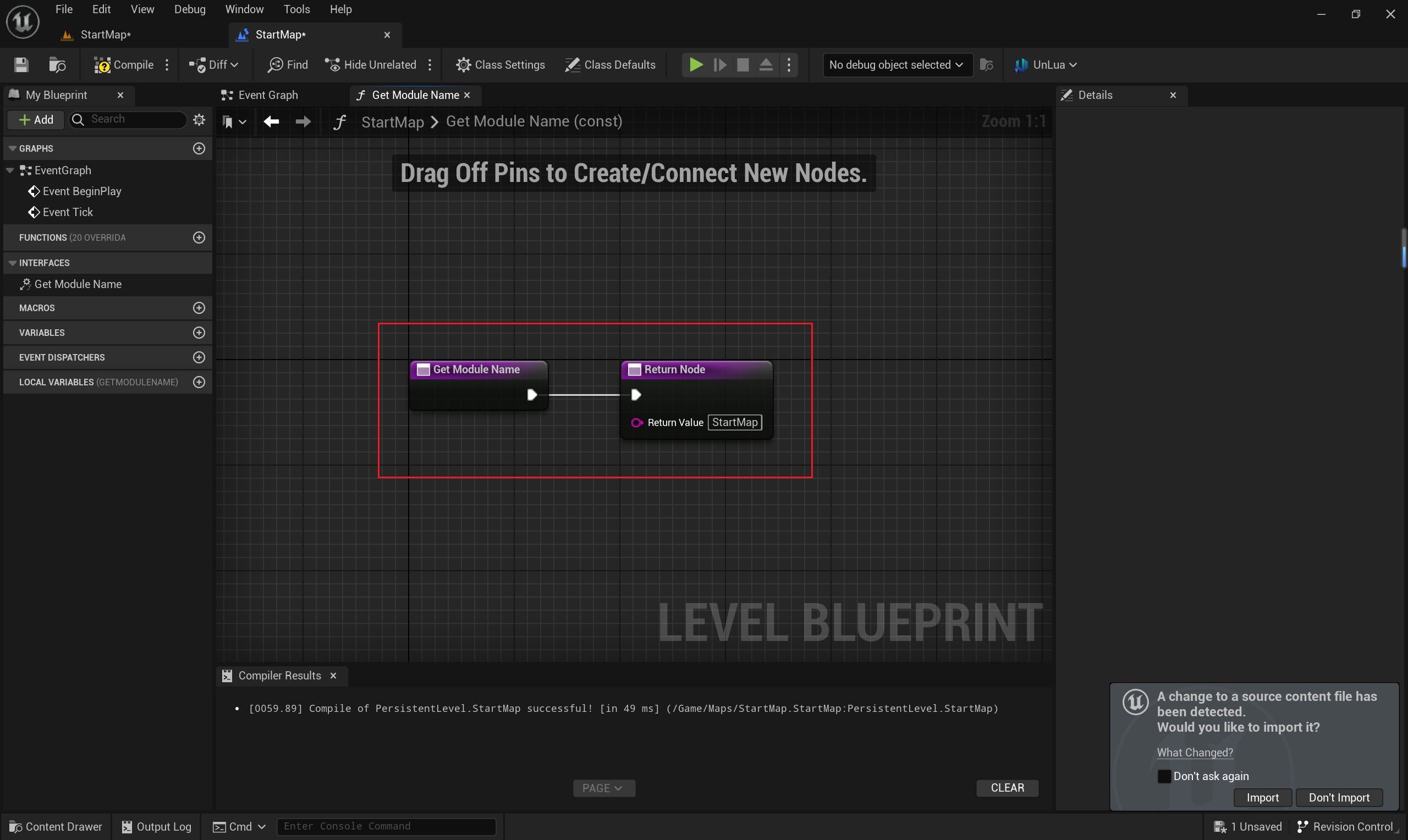Click the What Changed? link
This screenshot has height=840, width=1408.
tap(1195, 752)
